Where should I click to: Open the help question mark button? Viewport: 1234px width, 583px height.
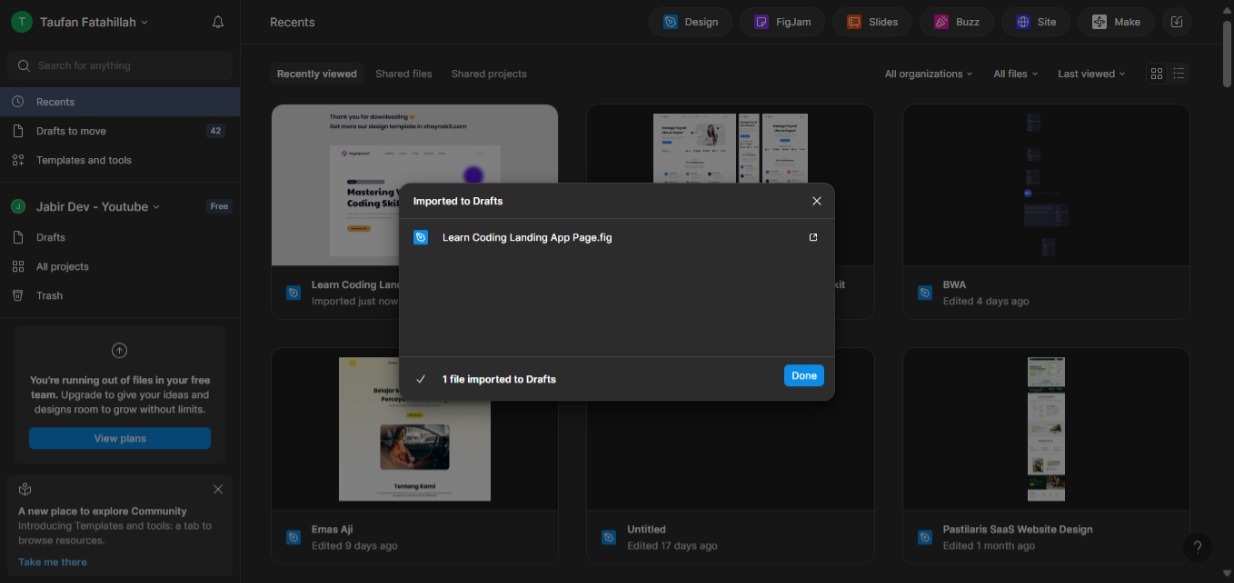1197,547
